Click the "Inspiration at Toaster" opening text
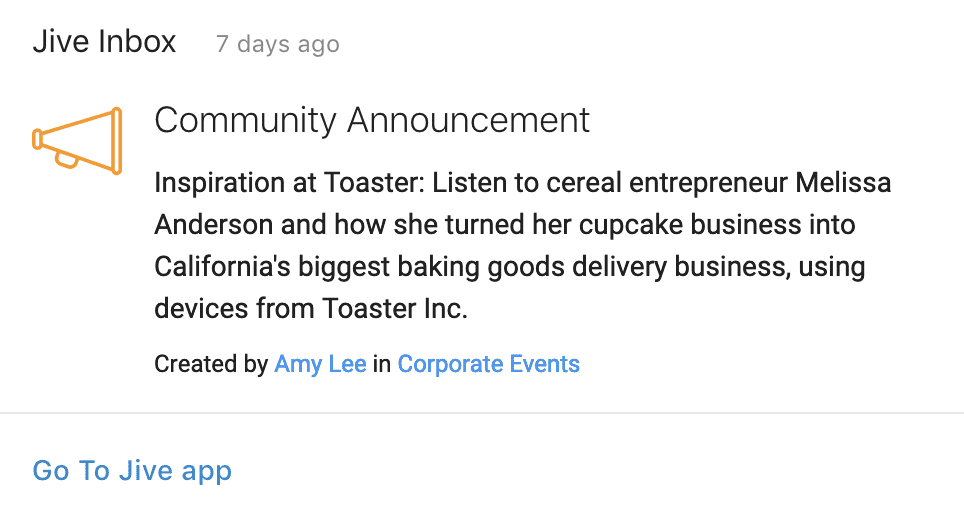The image size is (964, 526). coord(290,183)
